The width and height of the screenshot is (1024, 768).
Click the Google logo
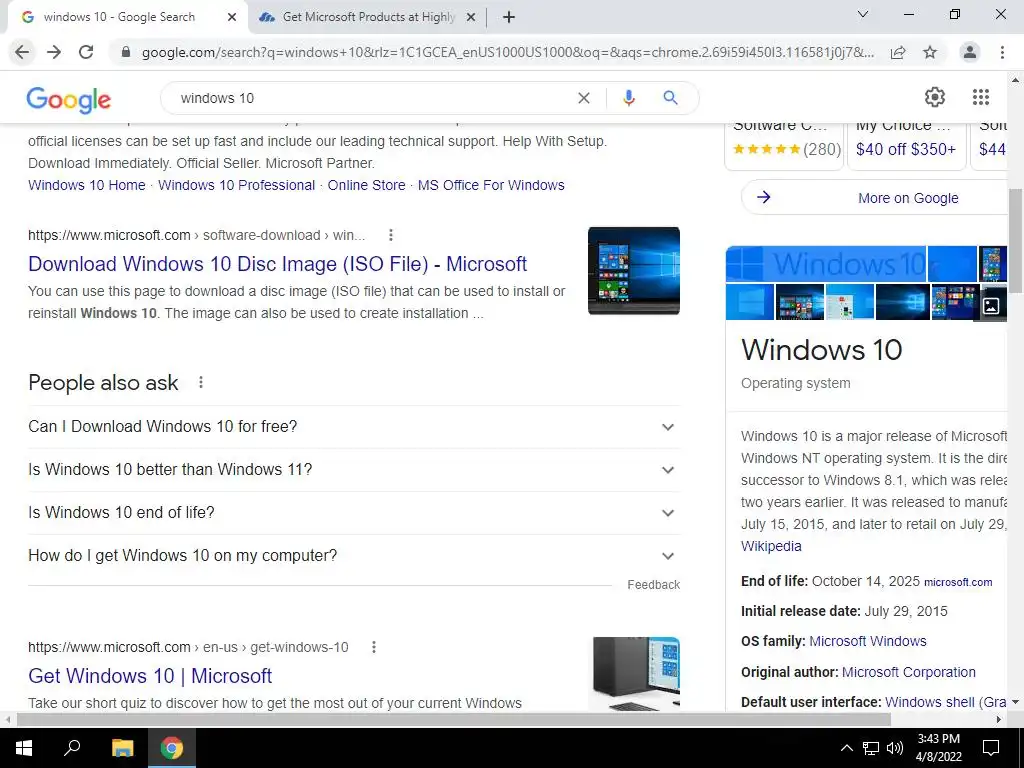pyautogui.click(x=69, y=99)
